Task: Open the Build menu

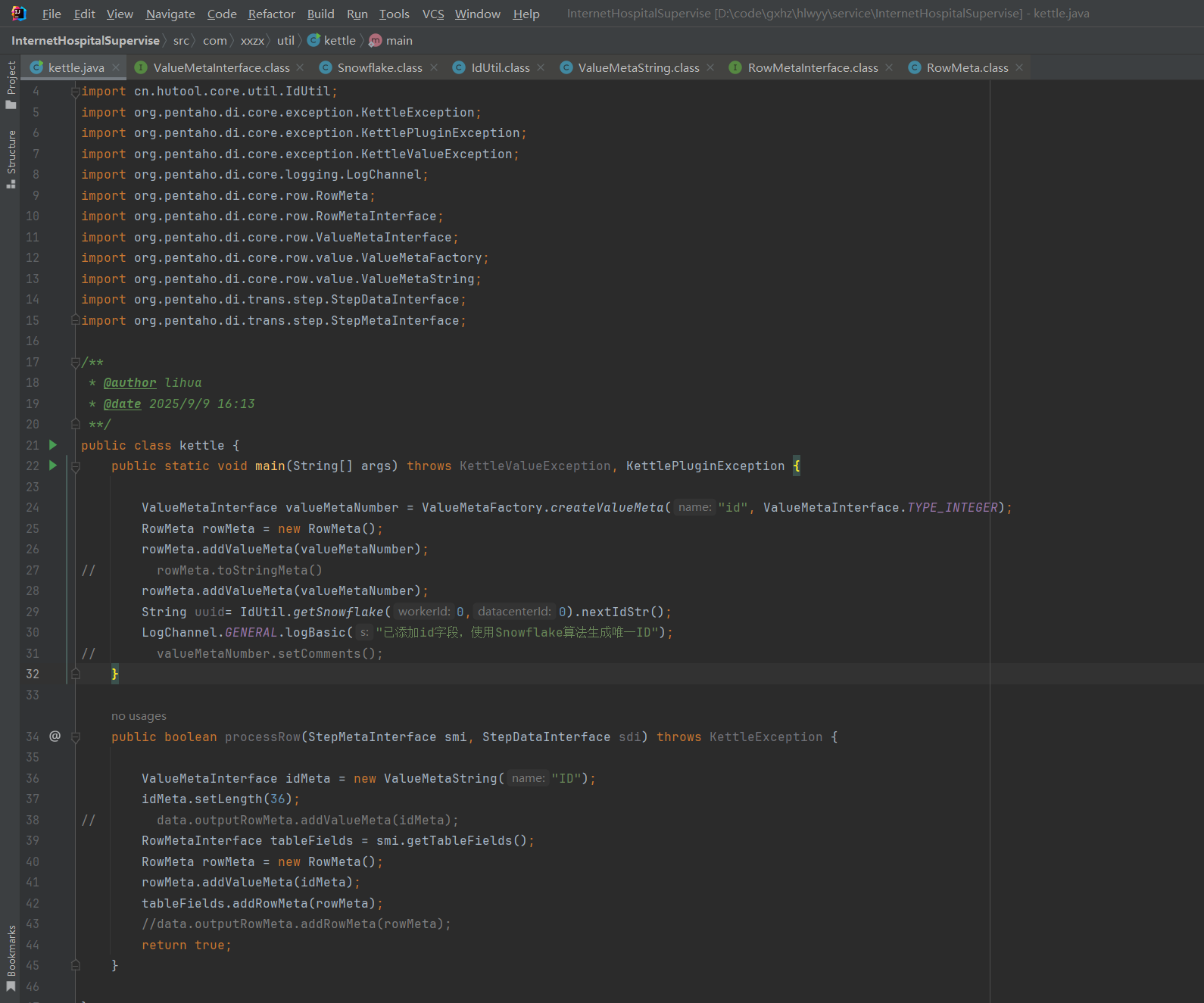Action: click(x=320, y=14)
